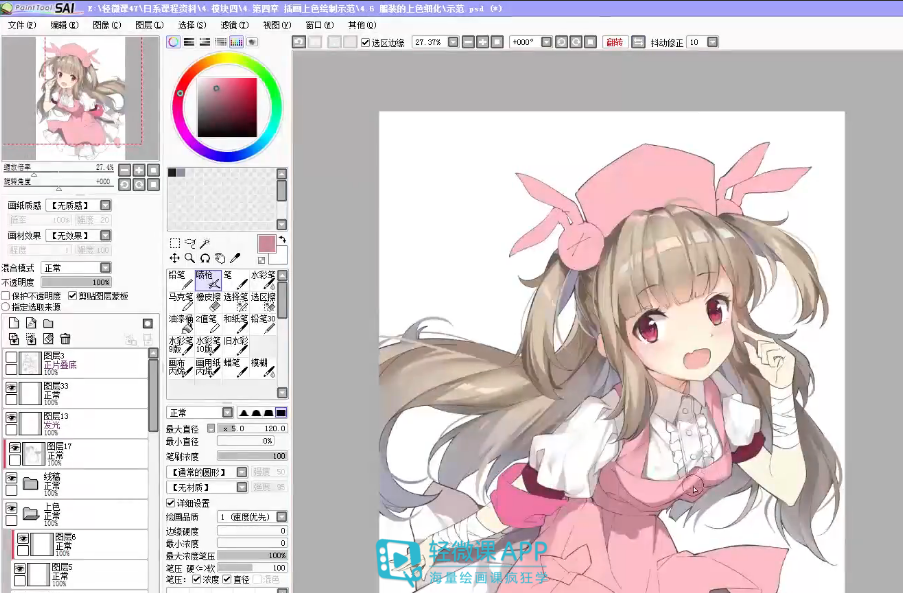The image size is (903, 593).
Task: Choose the 油漆桶 paint bucket tool
Action: (180, 323)
